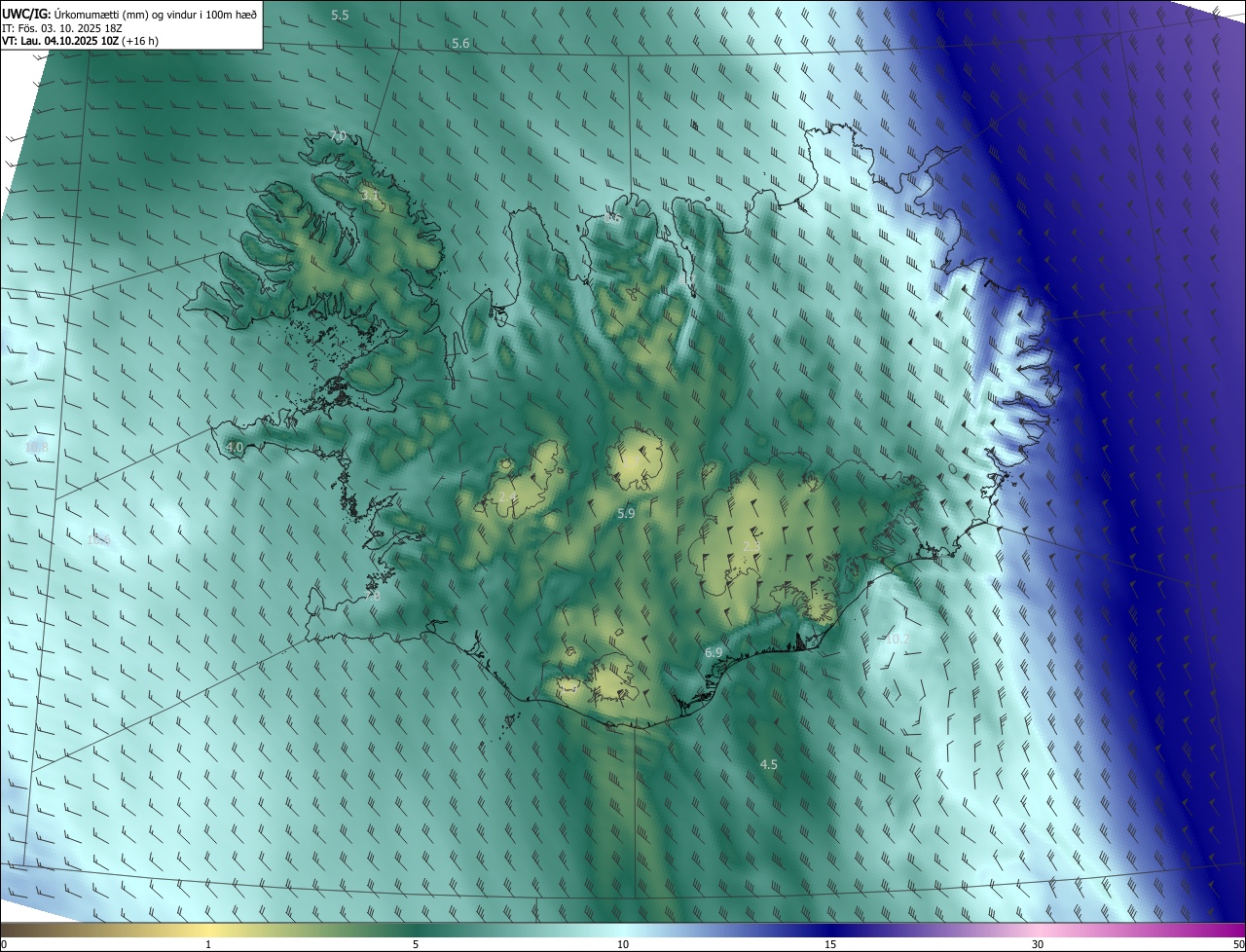Click the 10.6 value label

98,539
